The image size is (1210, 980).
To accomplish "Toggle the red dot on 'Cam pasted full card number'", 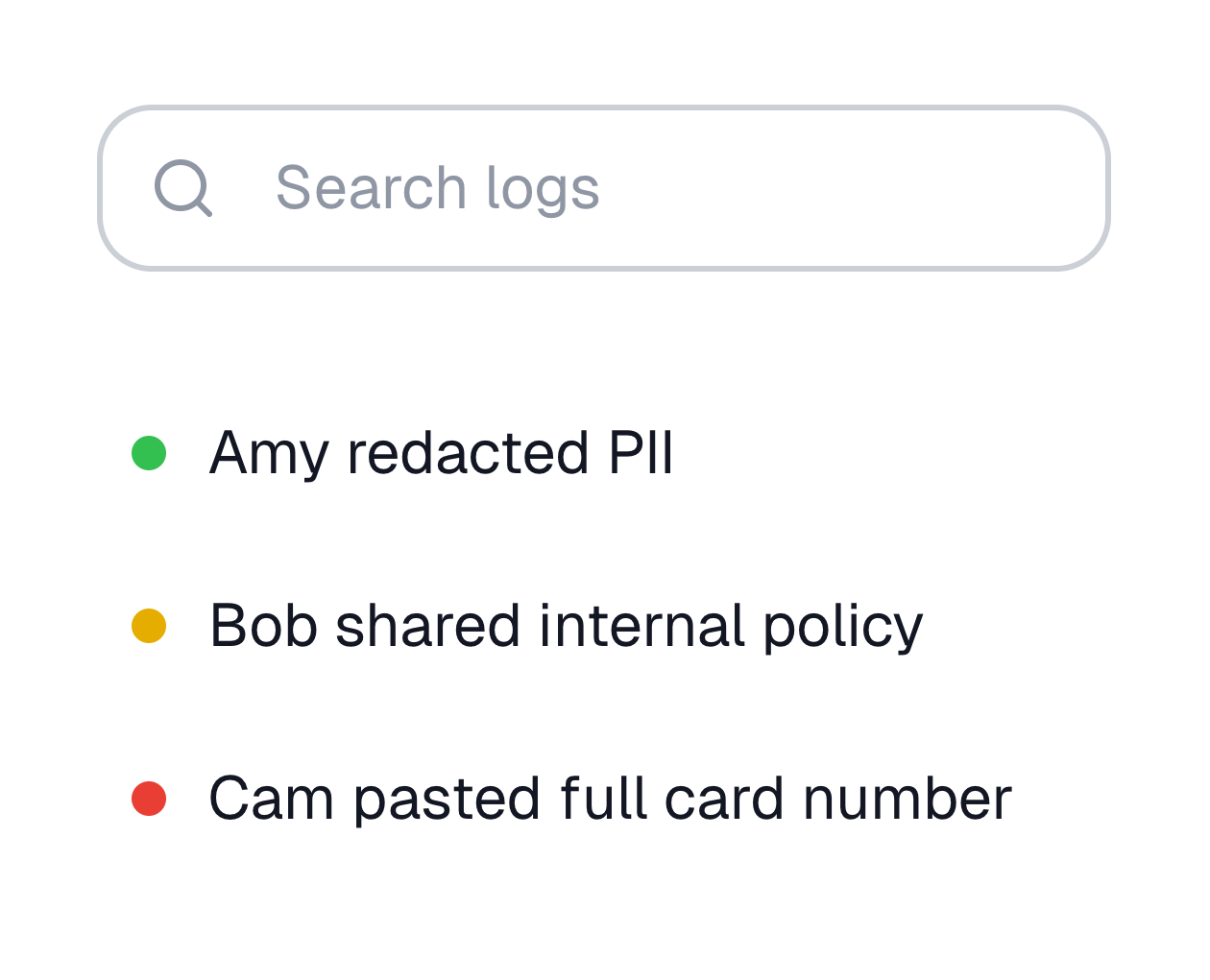I will (x=149, y=797).
